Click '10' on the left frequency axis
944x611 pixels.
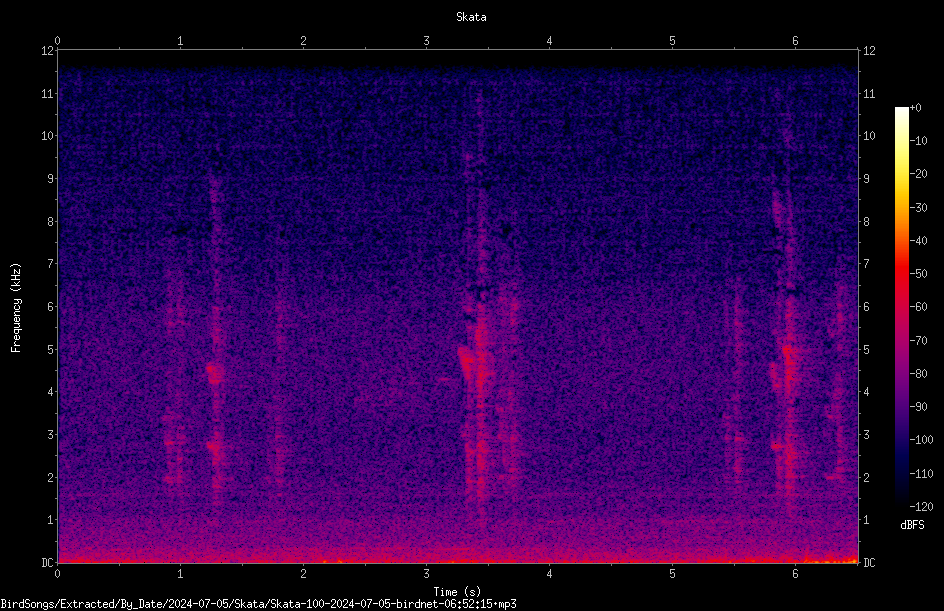point(48,136)
